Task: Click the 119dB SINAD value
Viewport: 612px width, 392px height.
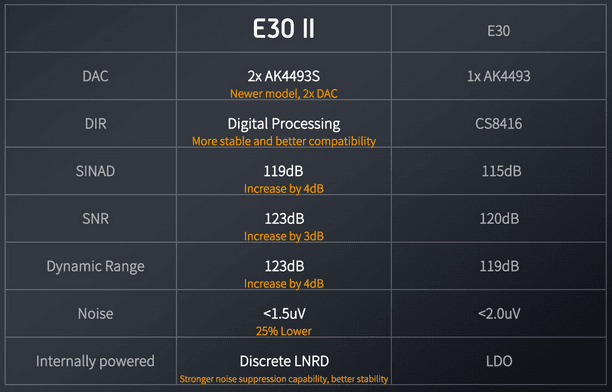Action: (x=284, y=171)
